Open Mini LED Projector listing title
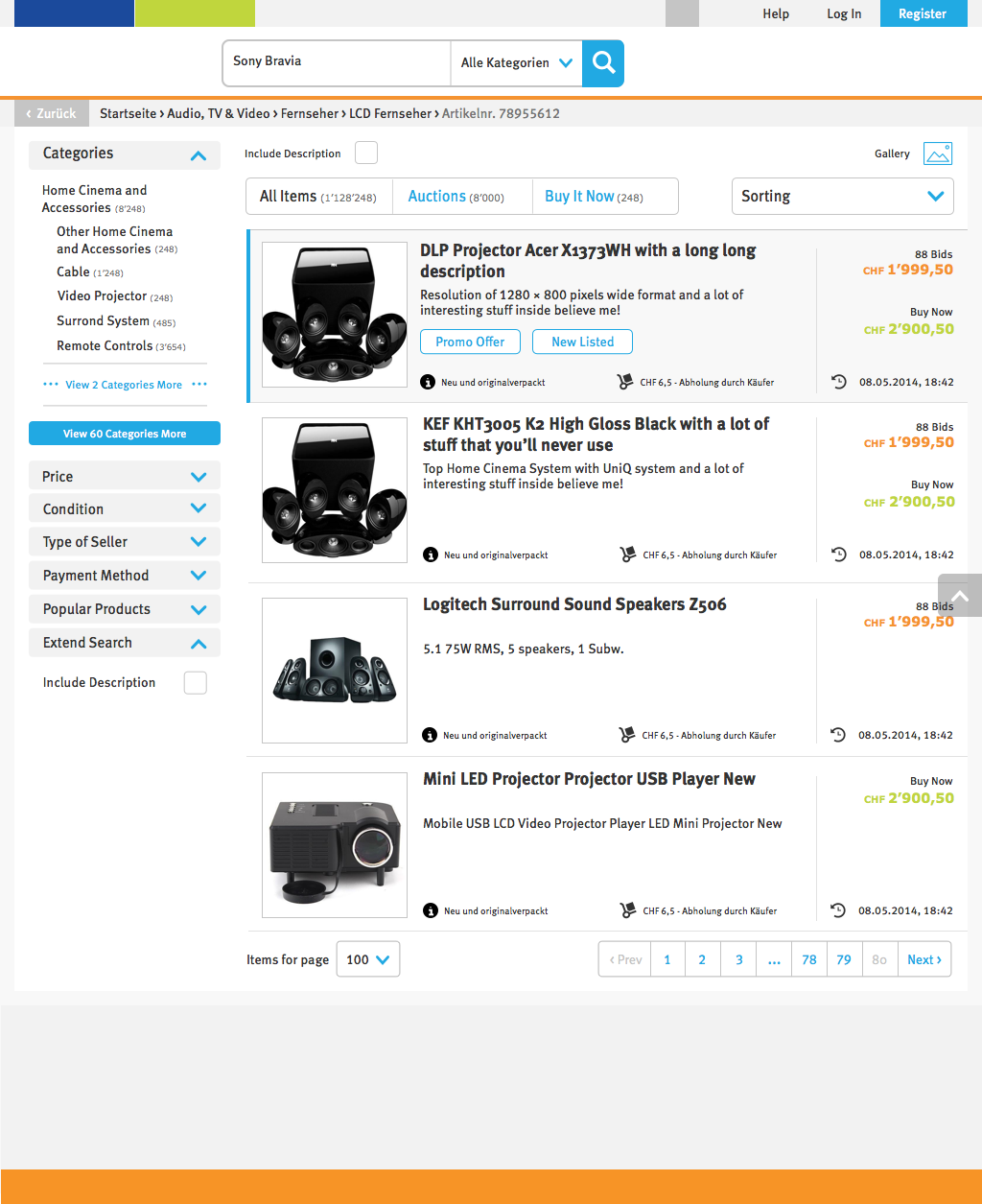The width and height of the screenshot is (982, 1204). (x=589, y=779)
